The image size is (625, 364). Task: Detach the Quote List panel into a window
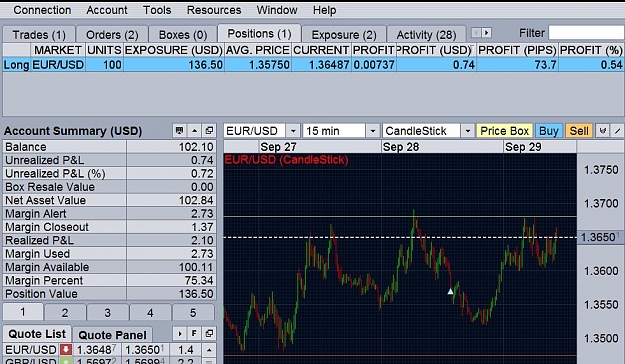pyautogui.click(x=209, y=333)
